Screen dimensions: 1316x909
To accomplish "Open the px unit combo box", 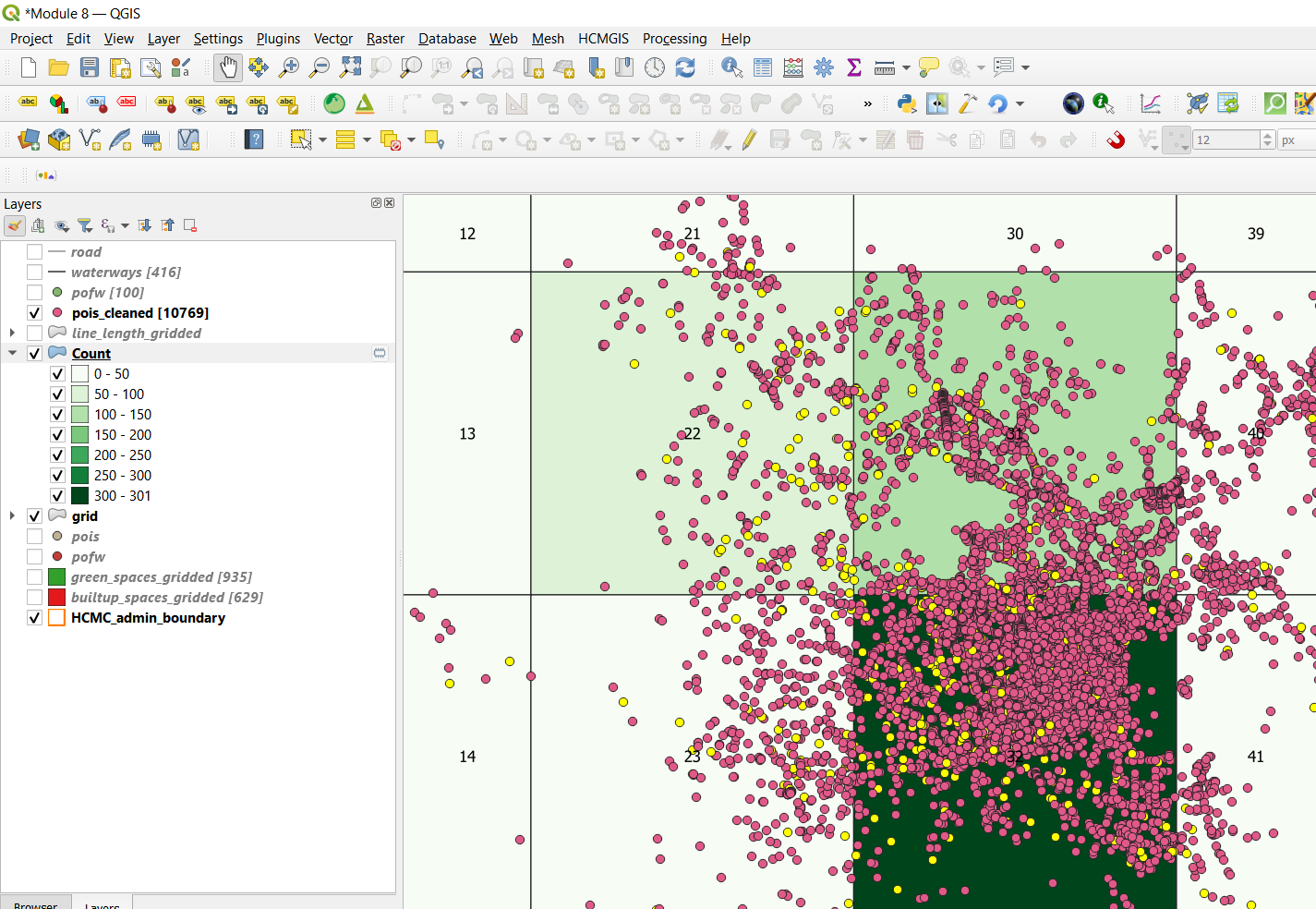I will click(1296, 140).
